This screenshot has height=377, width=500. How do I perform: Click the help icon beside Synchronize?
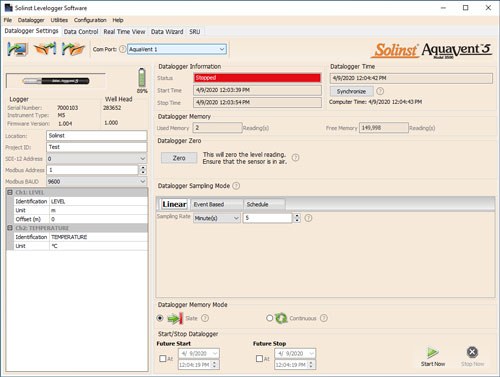tap(380, 91)
